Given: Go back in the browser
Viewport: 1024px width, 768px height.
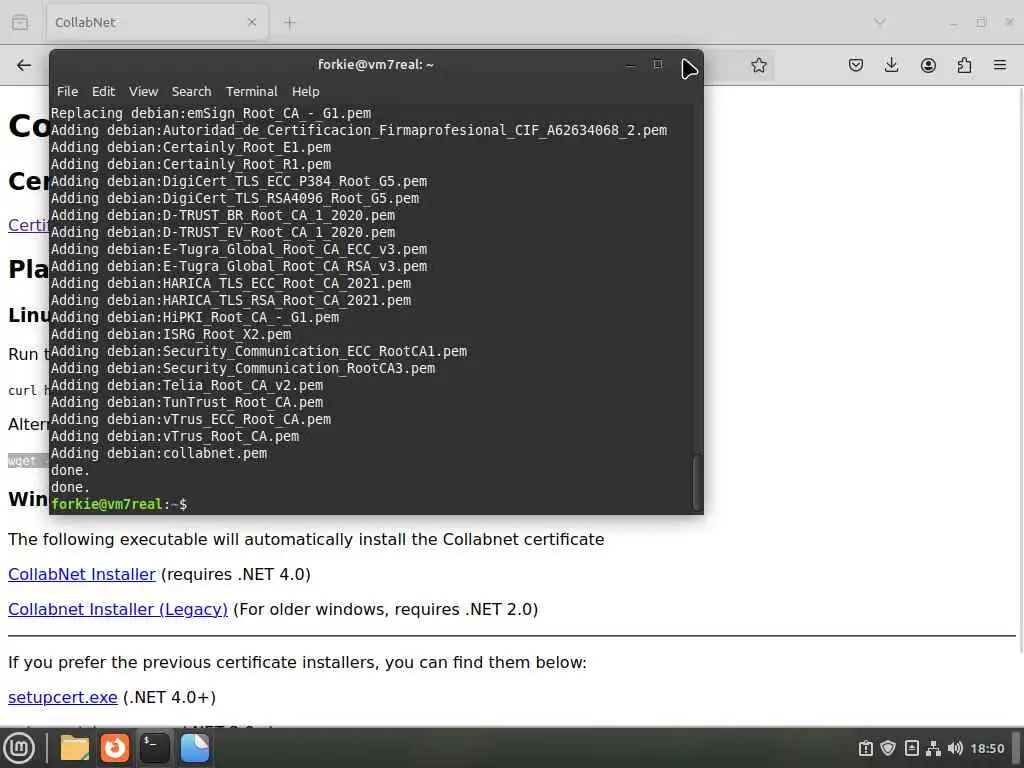Looking at the screenshot, I should (x=24, y=65).
